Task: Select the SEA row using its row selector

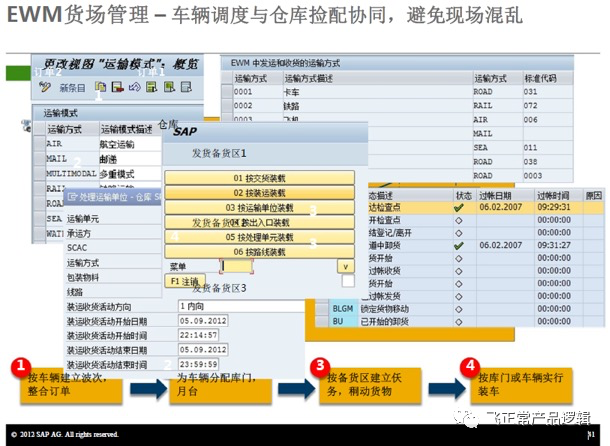Action: 39,218
